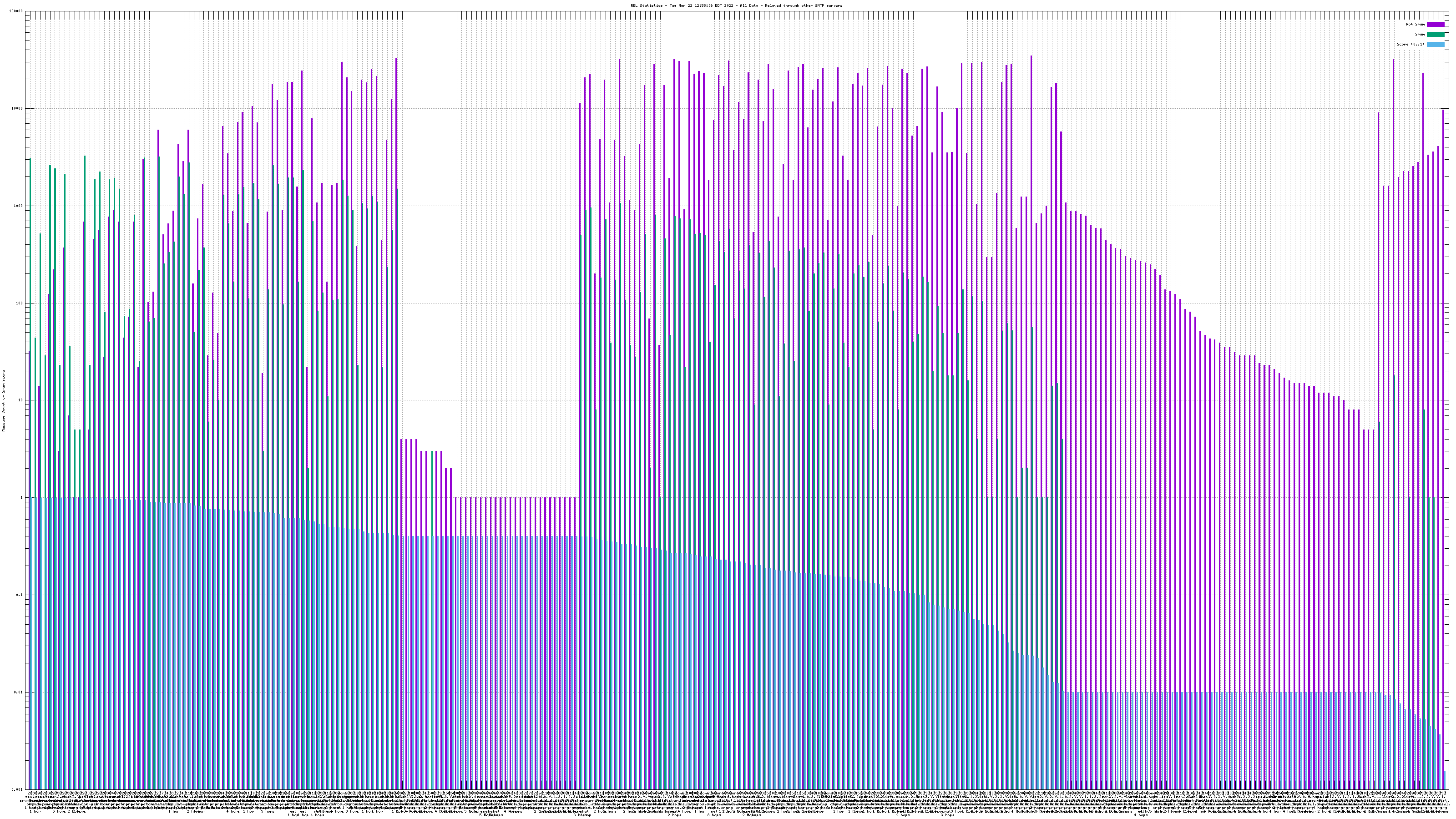The height and width of the screenshot is (819, 1456).
Task: Click the 1 y-axis tick label
Action: [22, 497]
